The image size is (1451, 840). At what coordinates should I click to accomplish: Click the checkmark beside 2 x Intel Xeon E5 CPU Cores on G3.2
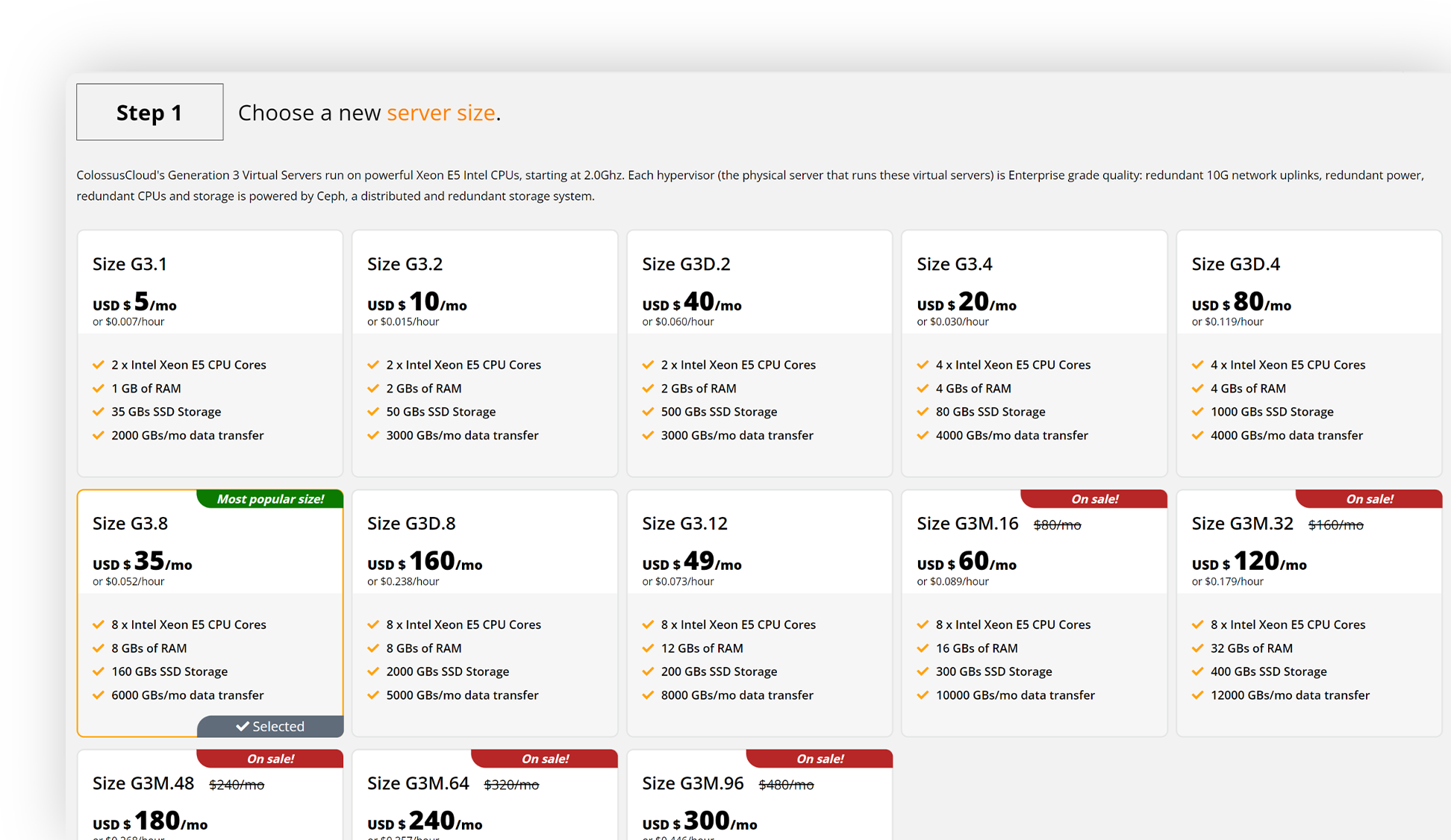point(373,364)
